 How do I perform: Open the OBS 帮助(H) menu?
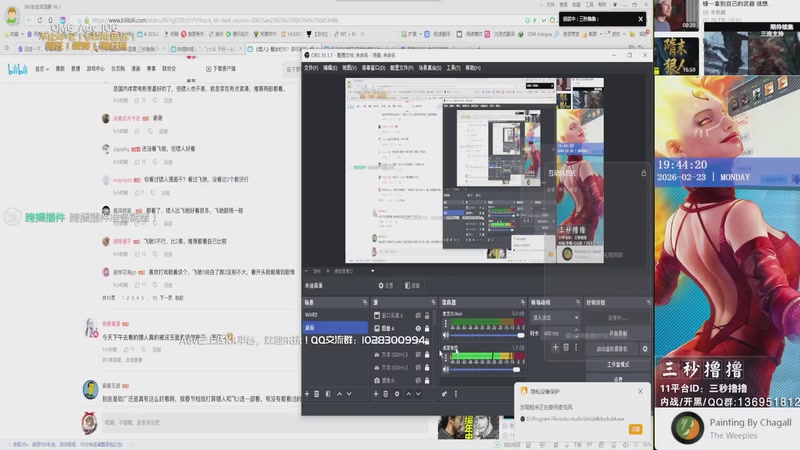click(x=473, y=68)
